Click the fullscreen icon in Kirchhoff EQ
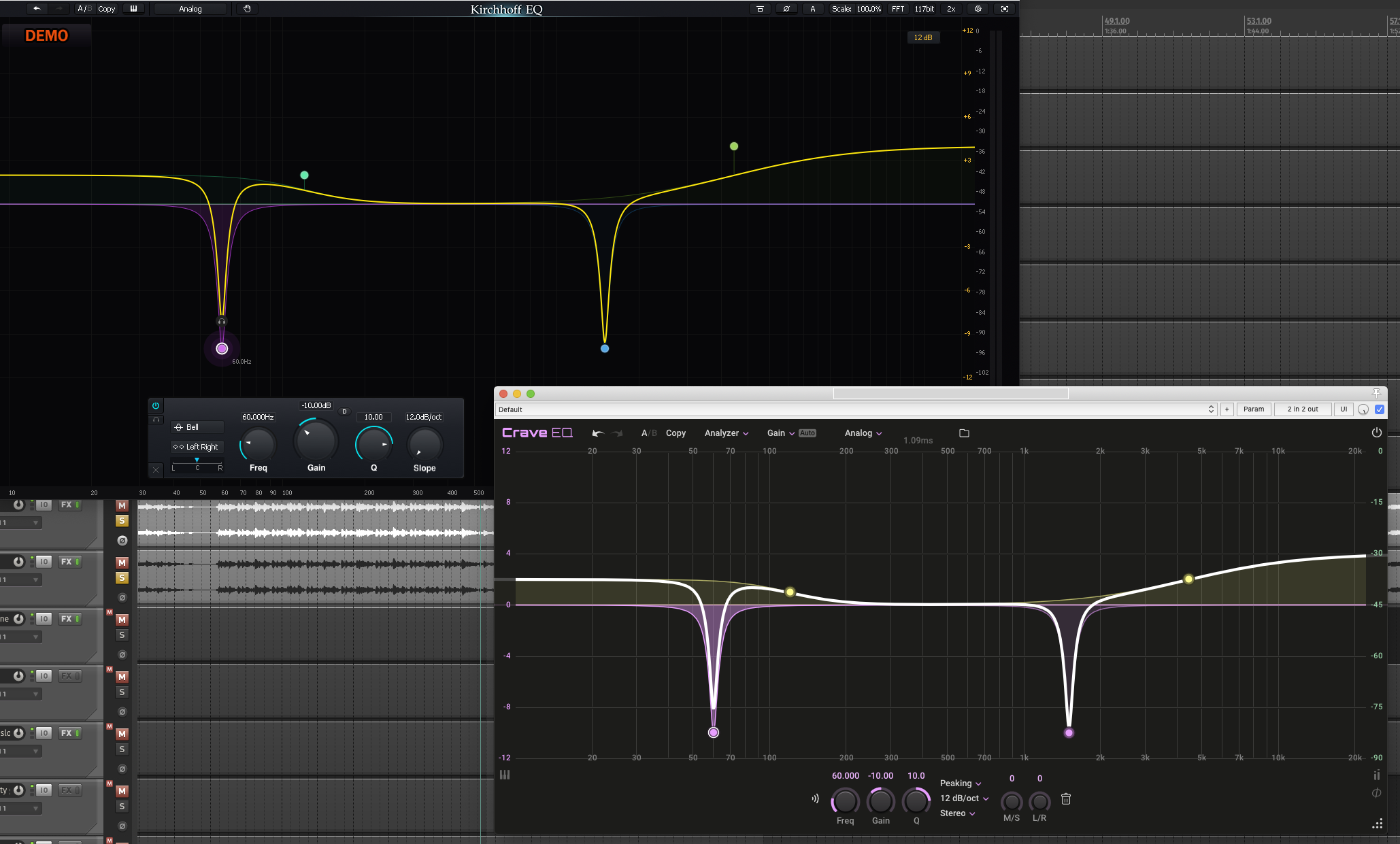The height and width of the screenshot is (844, 1400). pos(1005,9)
